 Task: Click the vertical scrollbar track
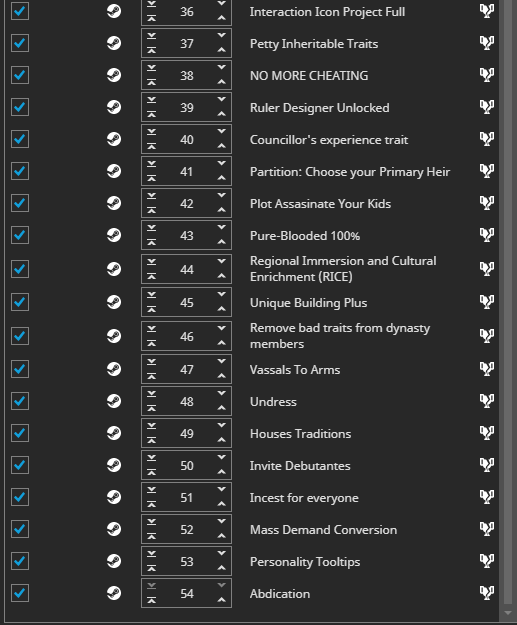coord(508,303)
